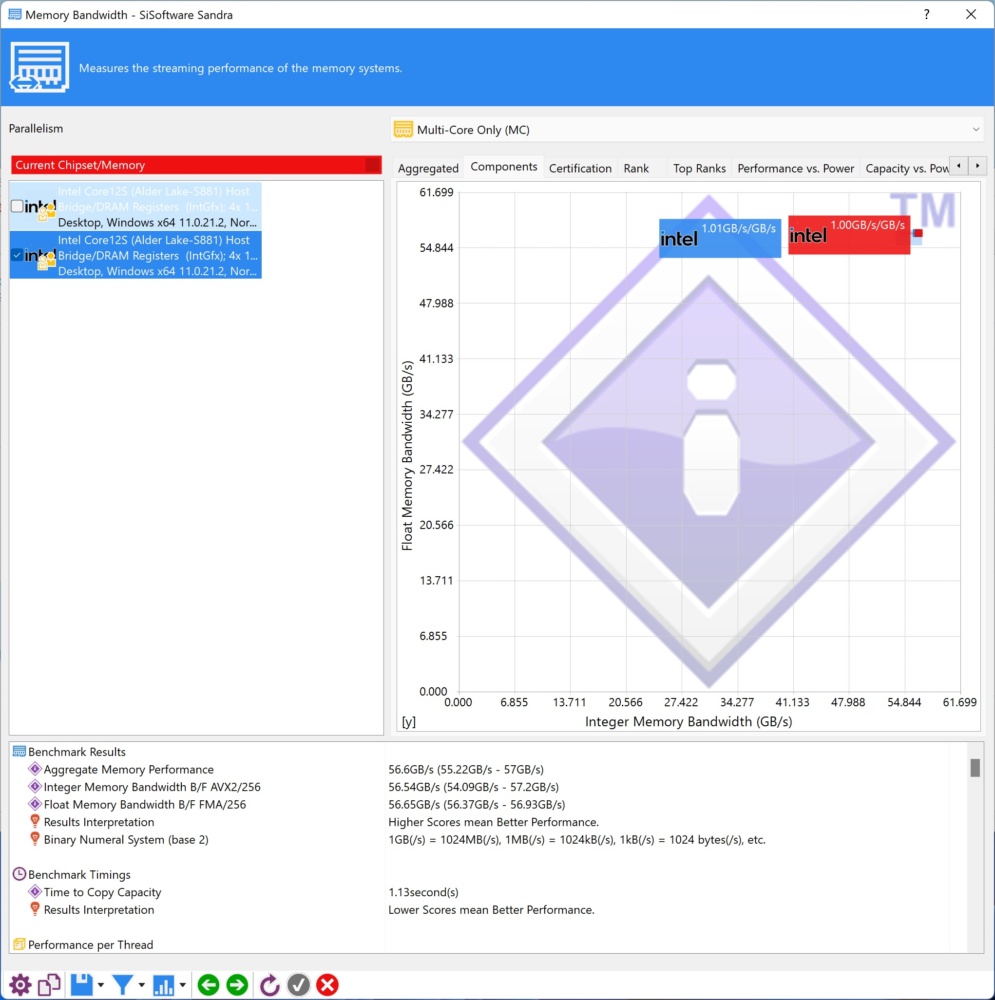Click the Benchmark Results group icon
995x1000 pixels.
pyautogui.click(x=19, y=752)
